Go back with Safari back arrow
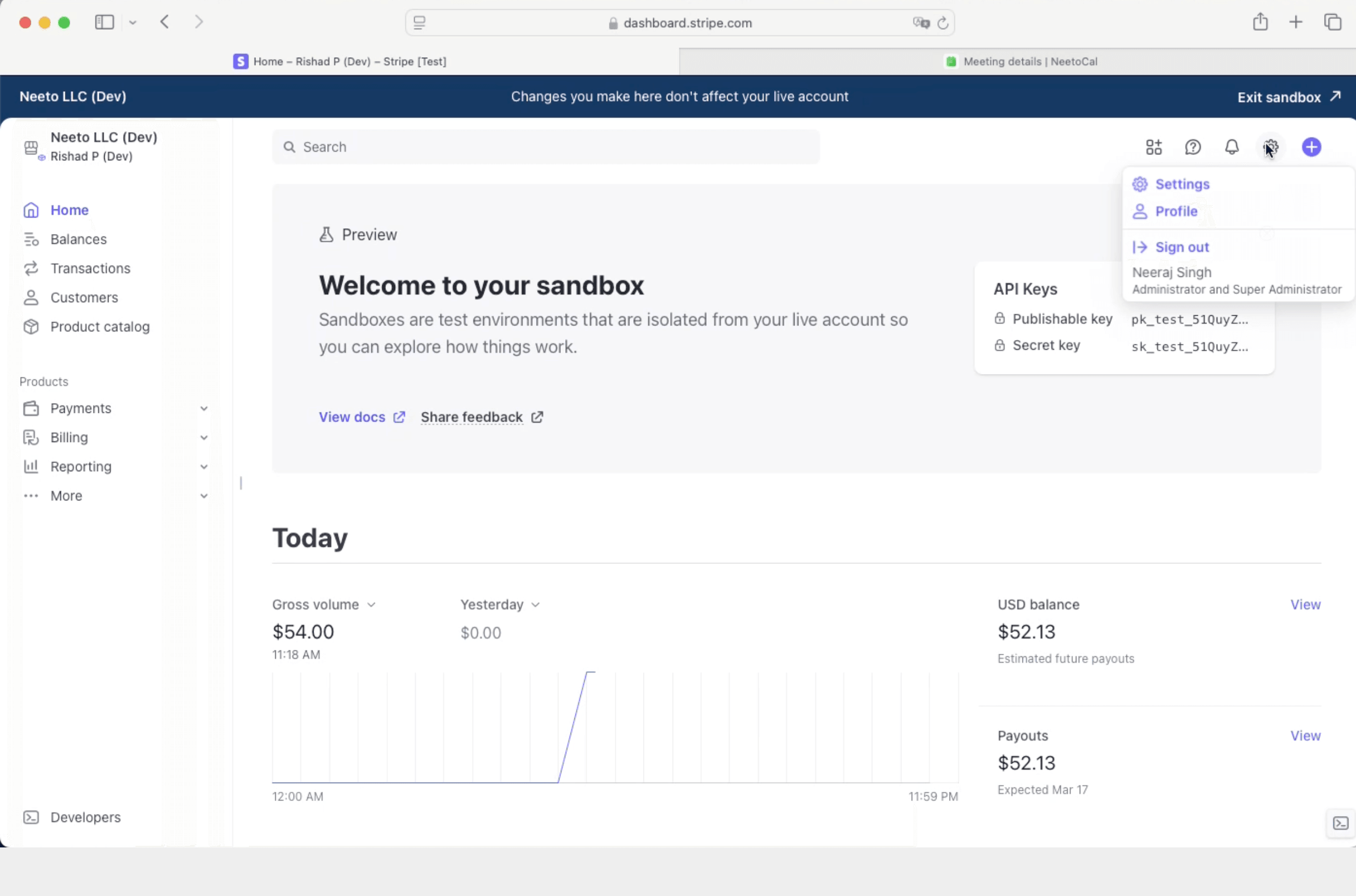 tap(165, 22)
